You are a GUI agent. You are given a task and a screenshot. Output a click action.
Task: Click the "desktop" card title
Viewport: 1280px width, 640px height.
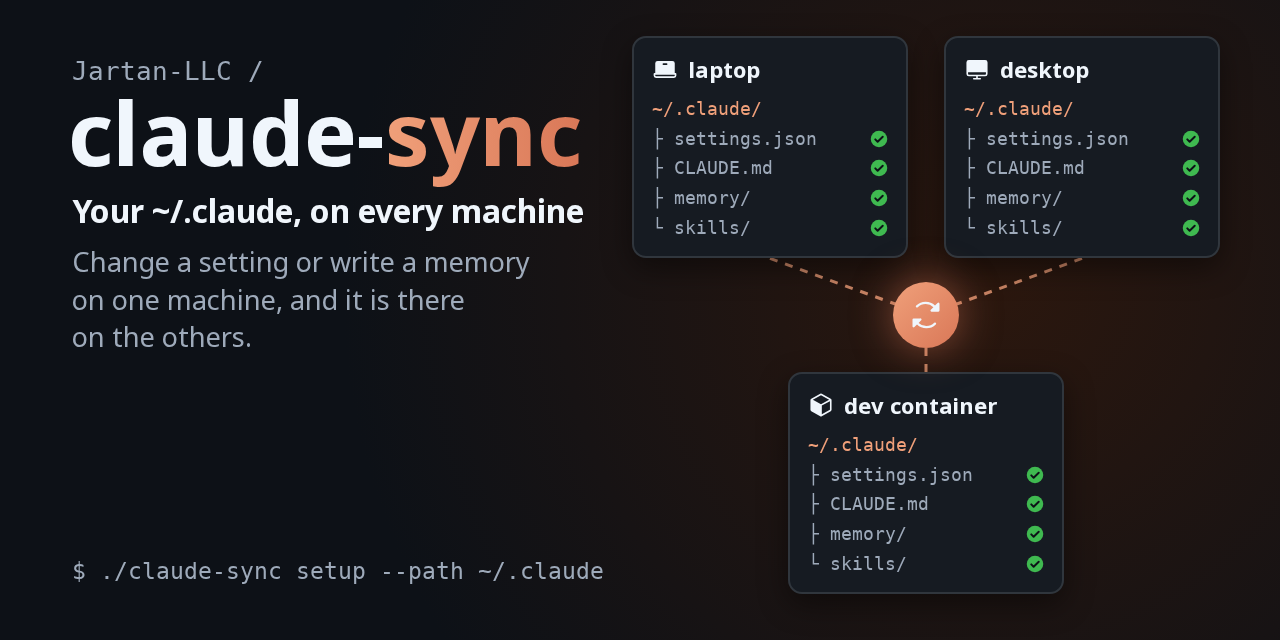(1044, 71)
